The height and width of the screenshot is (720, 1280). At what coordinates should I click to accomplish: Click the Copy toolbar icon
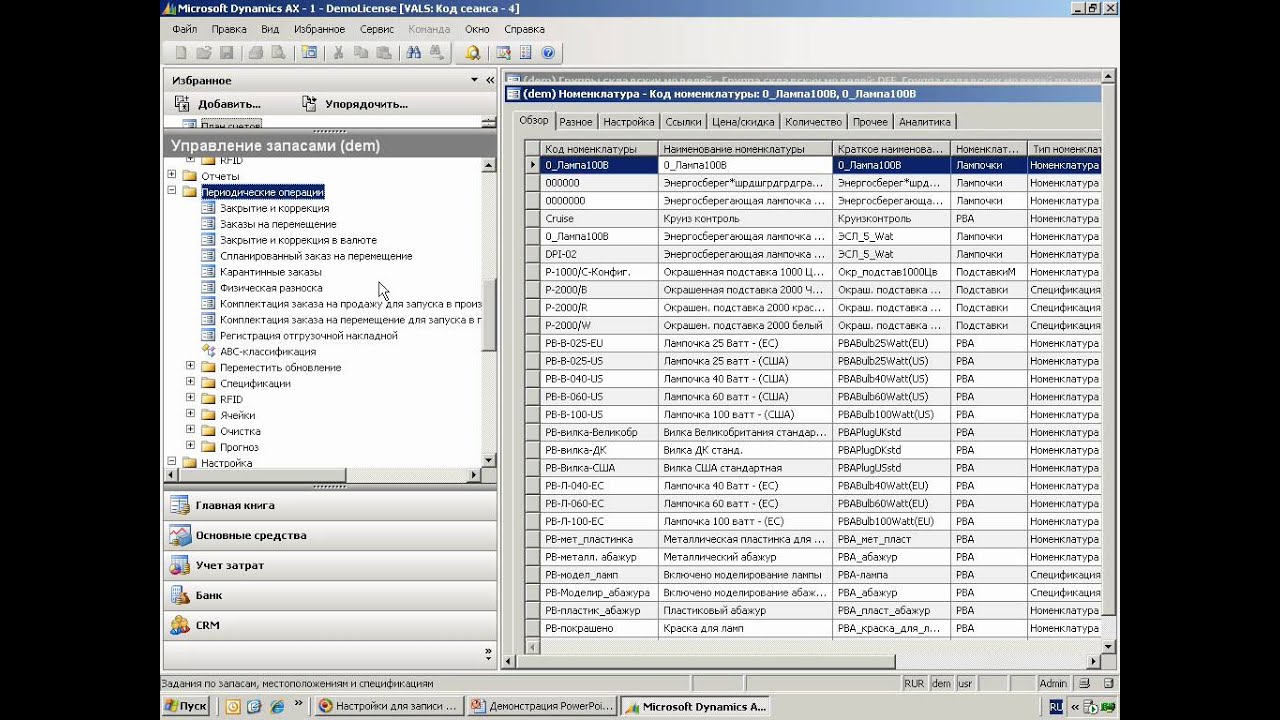tap(361, 53)
